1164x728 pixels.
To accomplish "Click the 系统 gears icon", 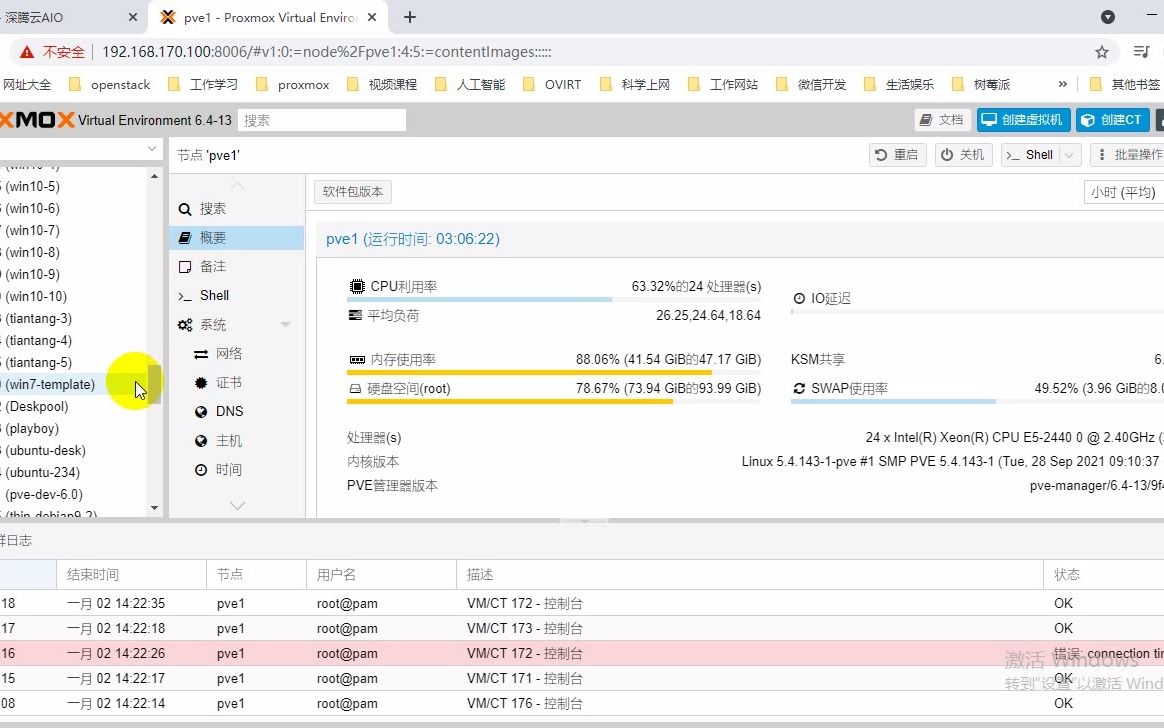I will [x=185, y=325].
